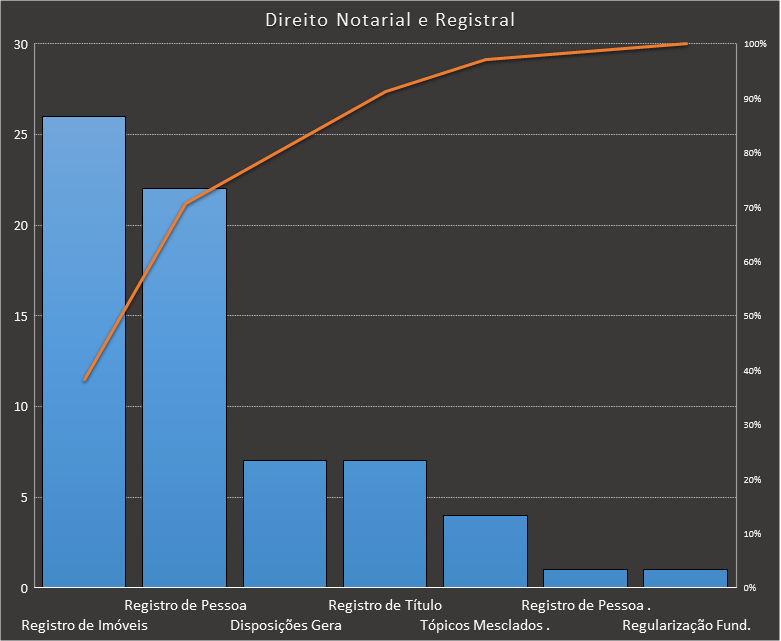The width and height of the screenshot is (781, 641).
Task: Click the 5 value on left axis
Action: pyautogui.click(x=24, y=497)
